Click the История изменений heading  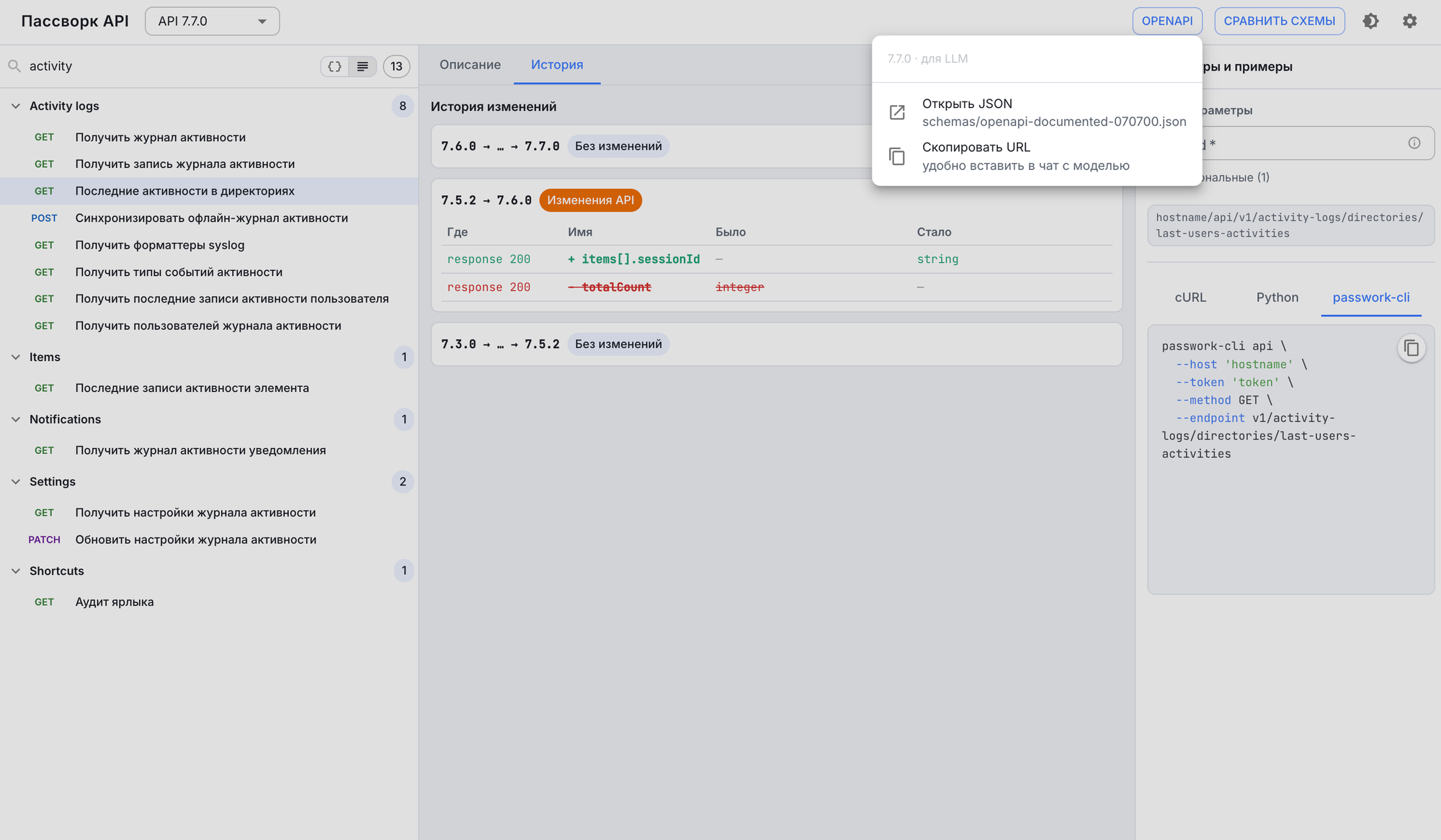pos(494,107)
